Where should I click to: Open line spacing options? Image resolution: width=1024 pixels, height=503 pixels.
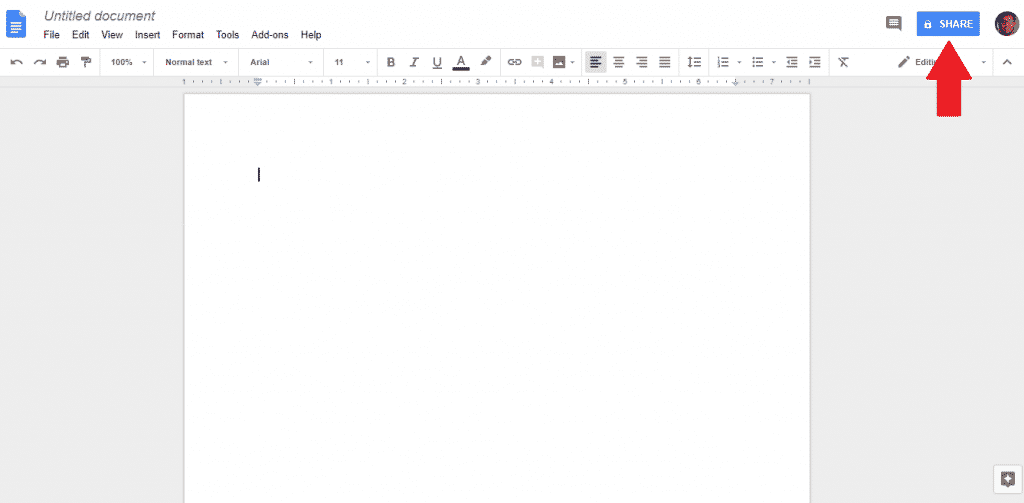pos(694,62)
